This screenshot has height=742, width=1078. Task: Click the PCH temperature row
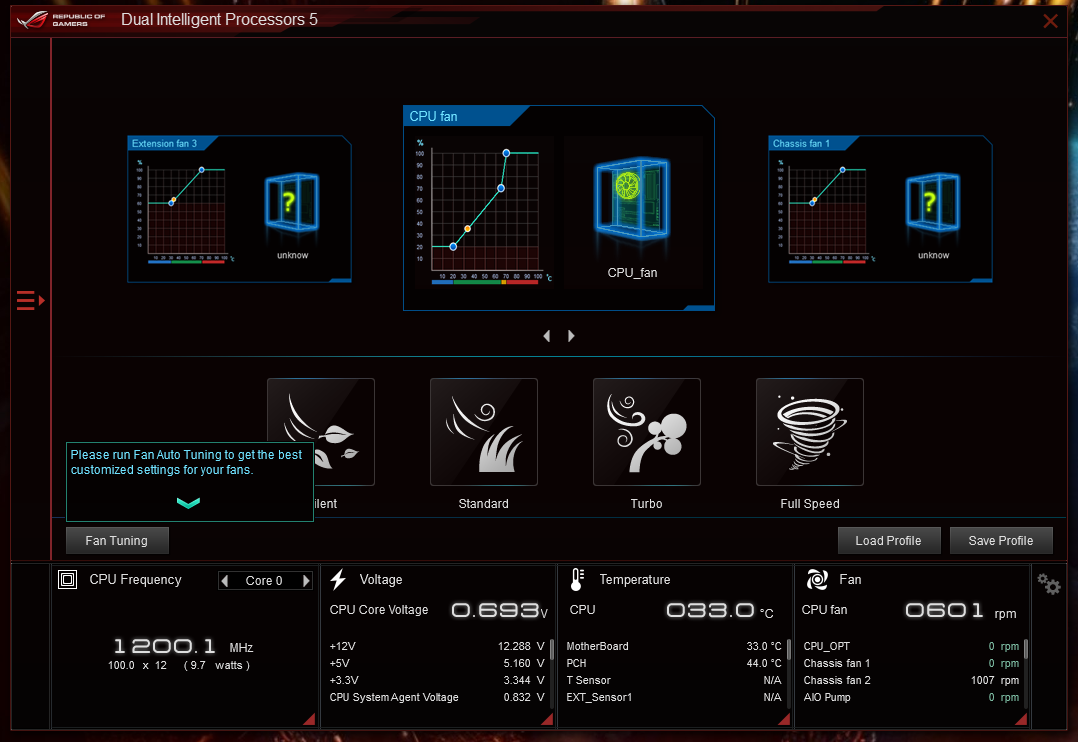click(674, 664)
